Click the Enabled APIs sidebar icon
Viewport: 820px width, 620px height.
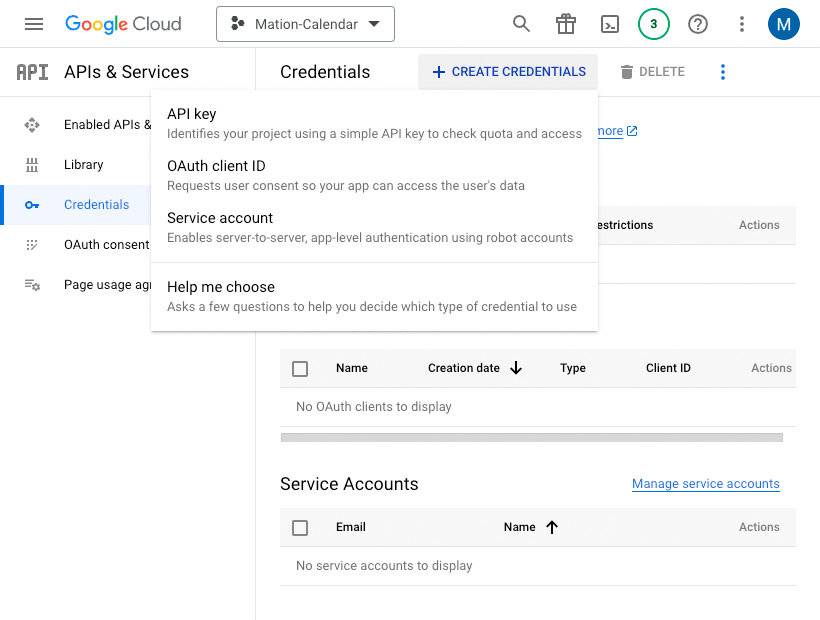[32, 125]
